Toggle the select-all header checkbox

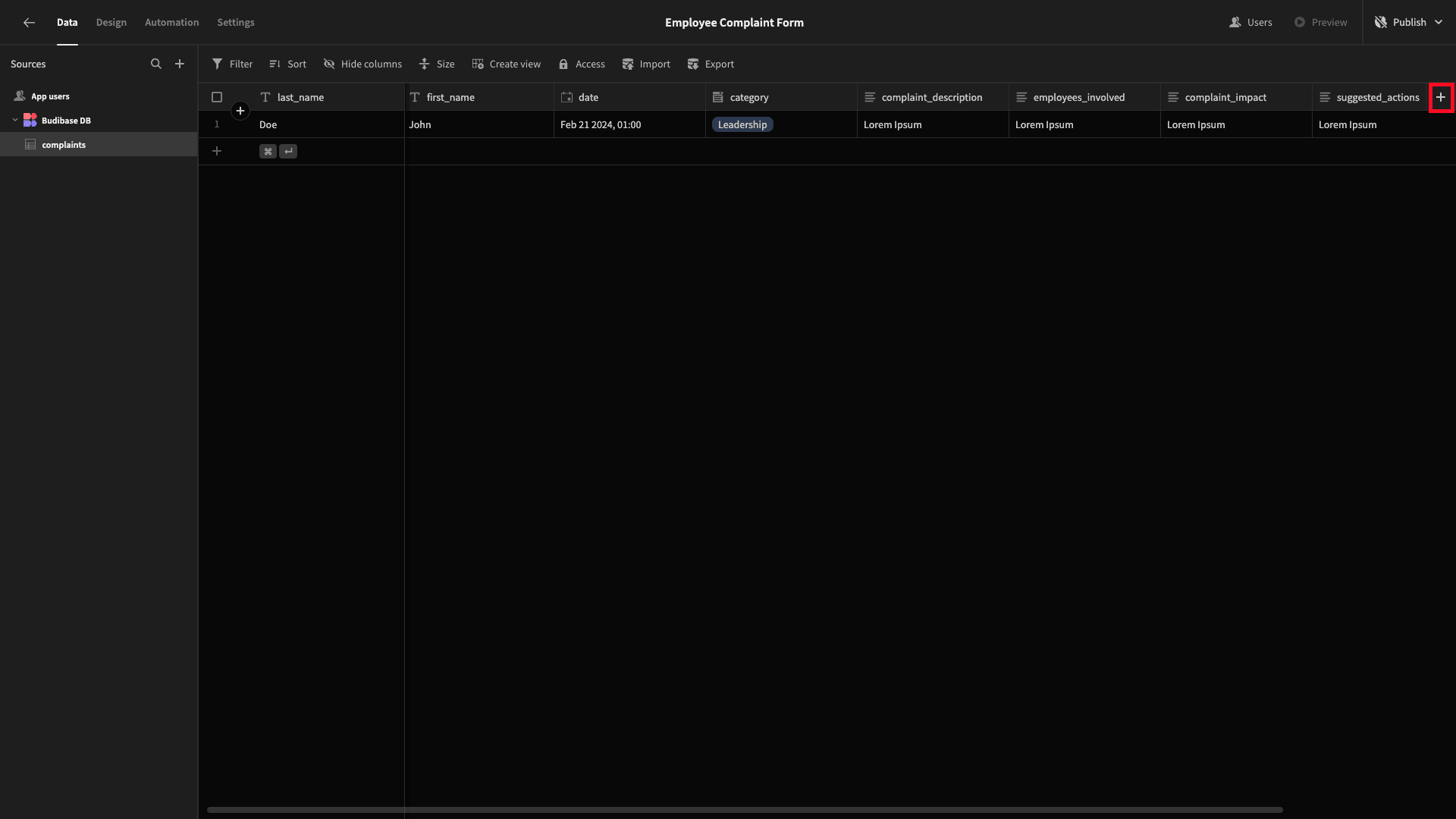point(217,97)
